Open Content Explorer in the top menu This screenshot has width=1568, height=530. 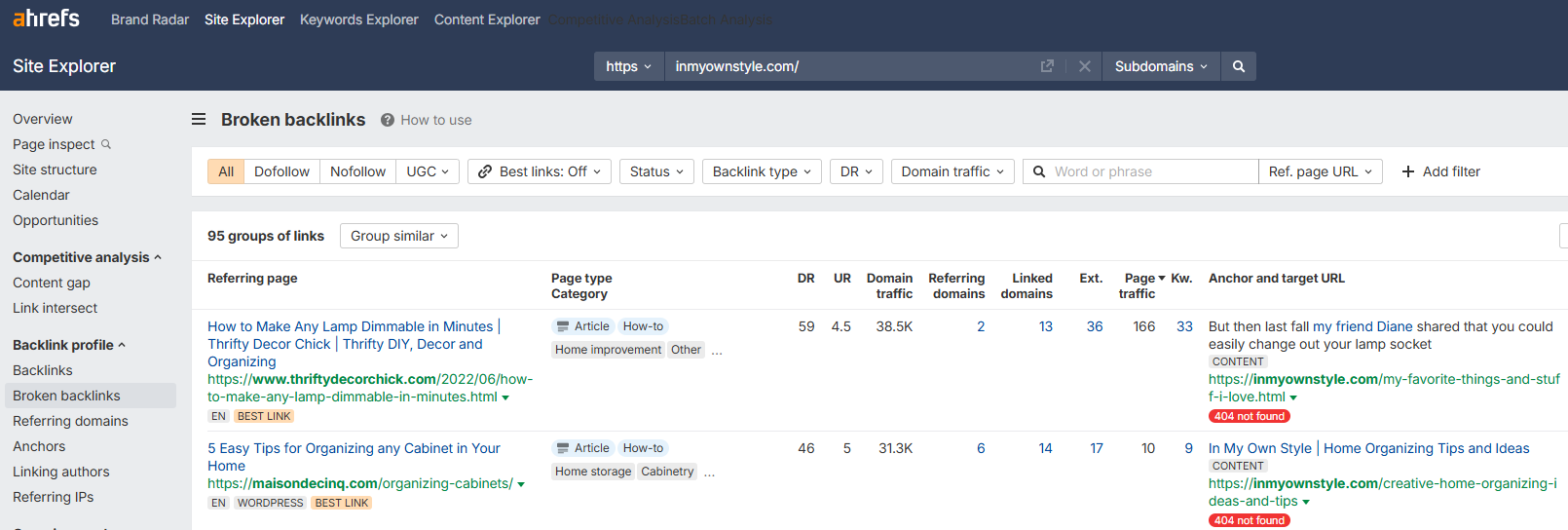(x=487, y=19)
